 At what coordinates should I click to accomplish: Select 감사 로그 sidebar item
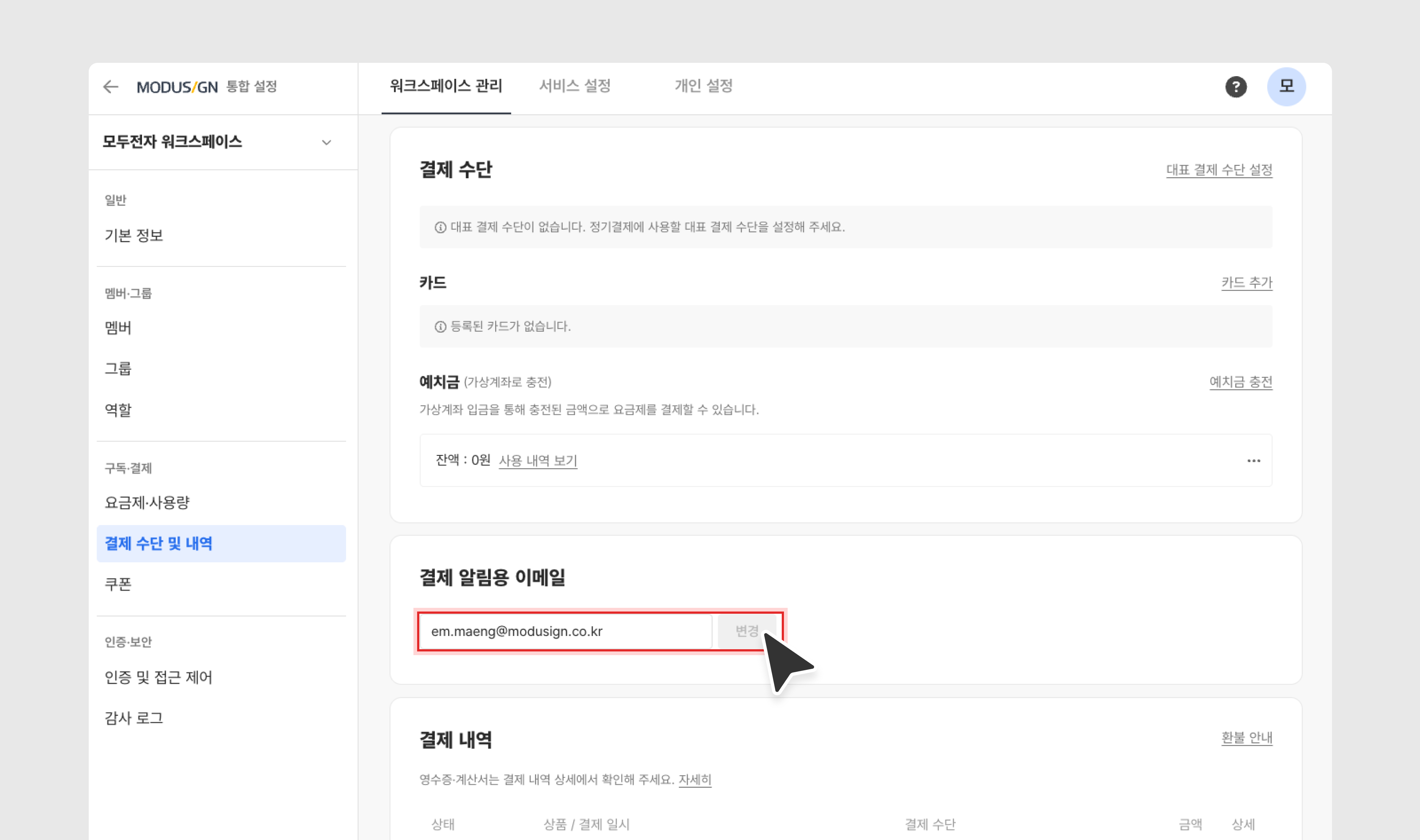pos(133,718)
